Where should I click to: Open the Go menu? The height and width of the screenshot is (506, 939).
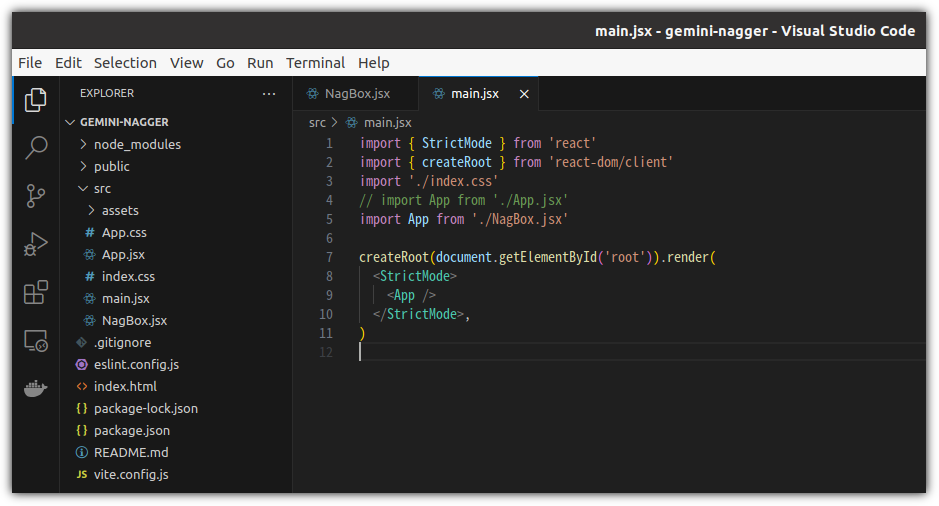pyautogui.click(x=225, y=63)
